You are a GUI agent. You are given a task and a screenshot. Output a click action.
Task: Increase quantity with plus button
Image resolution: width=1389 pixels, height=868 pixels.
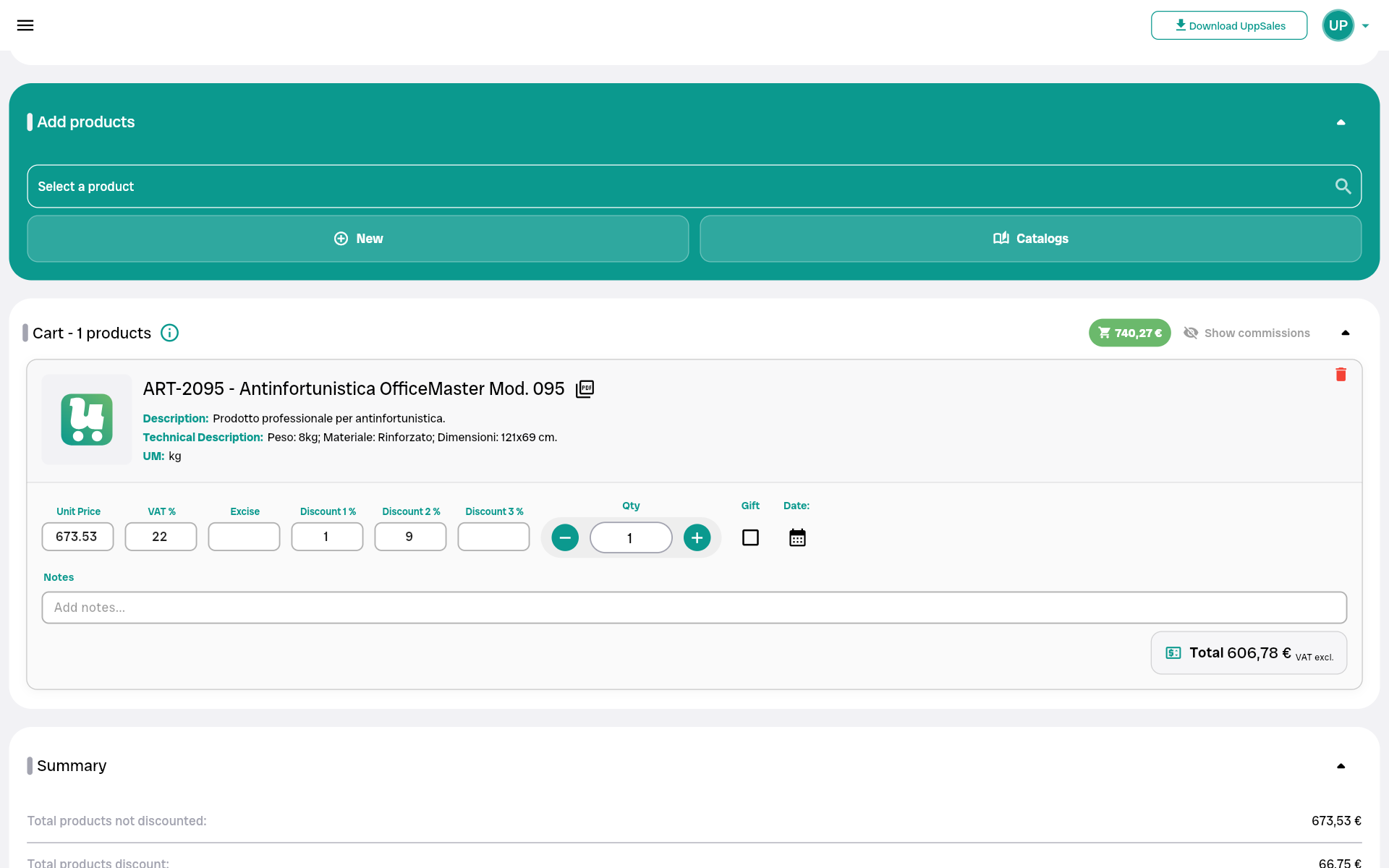click(697, 537)
